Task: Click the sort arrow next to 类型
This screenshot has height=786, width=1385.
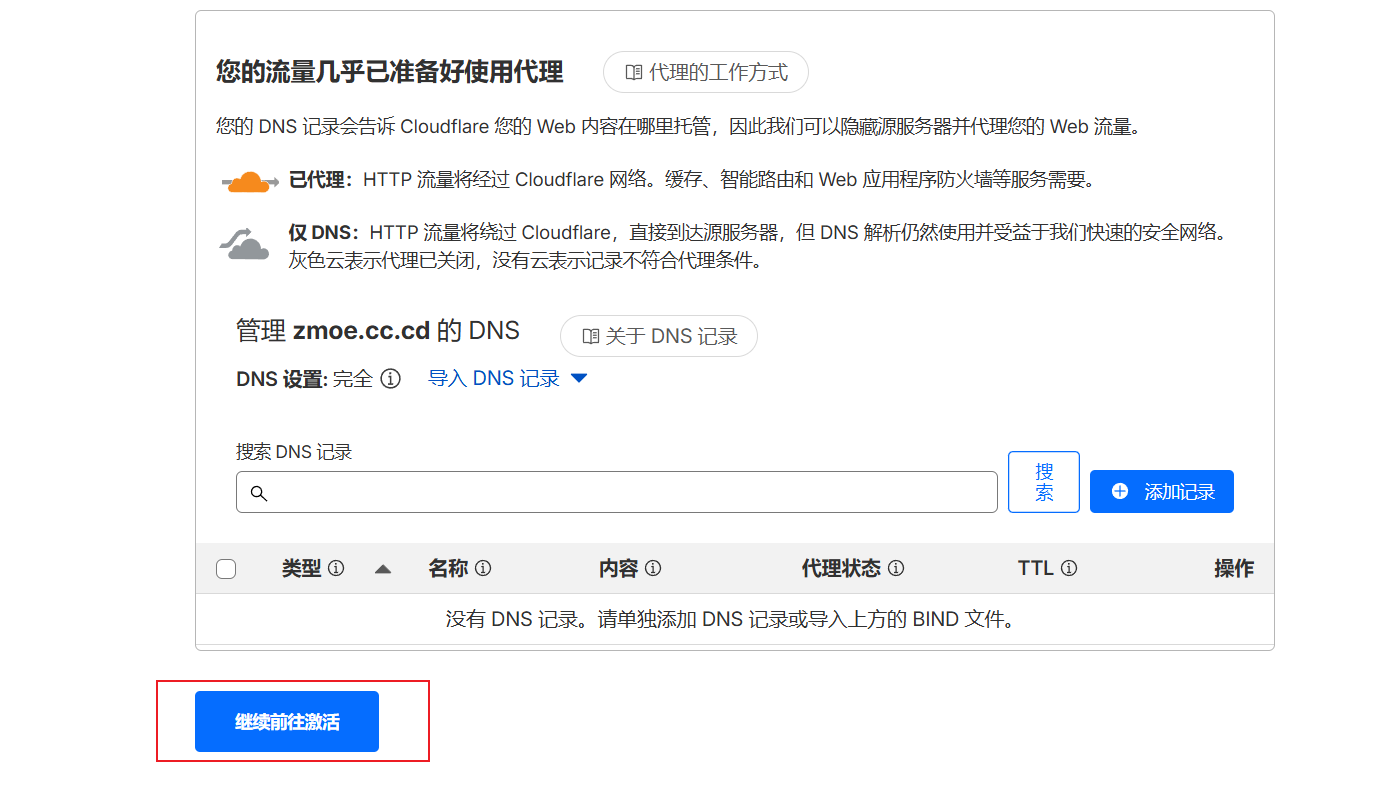Action: click(382, 569)
